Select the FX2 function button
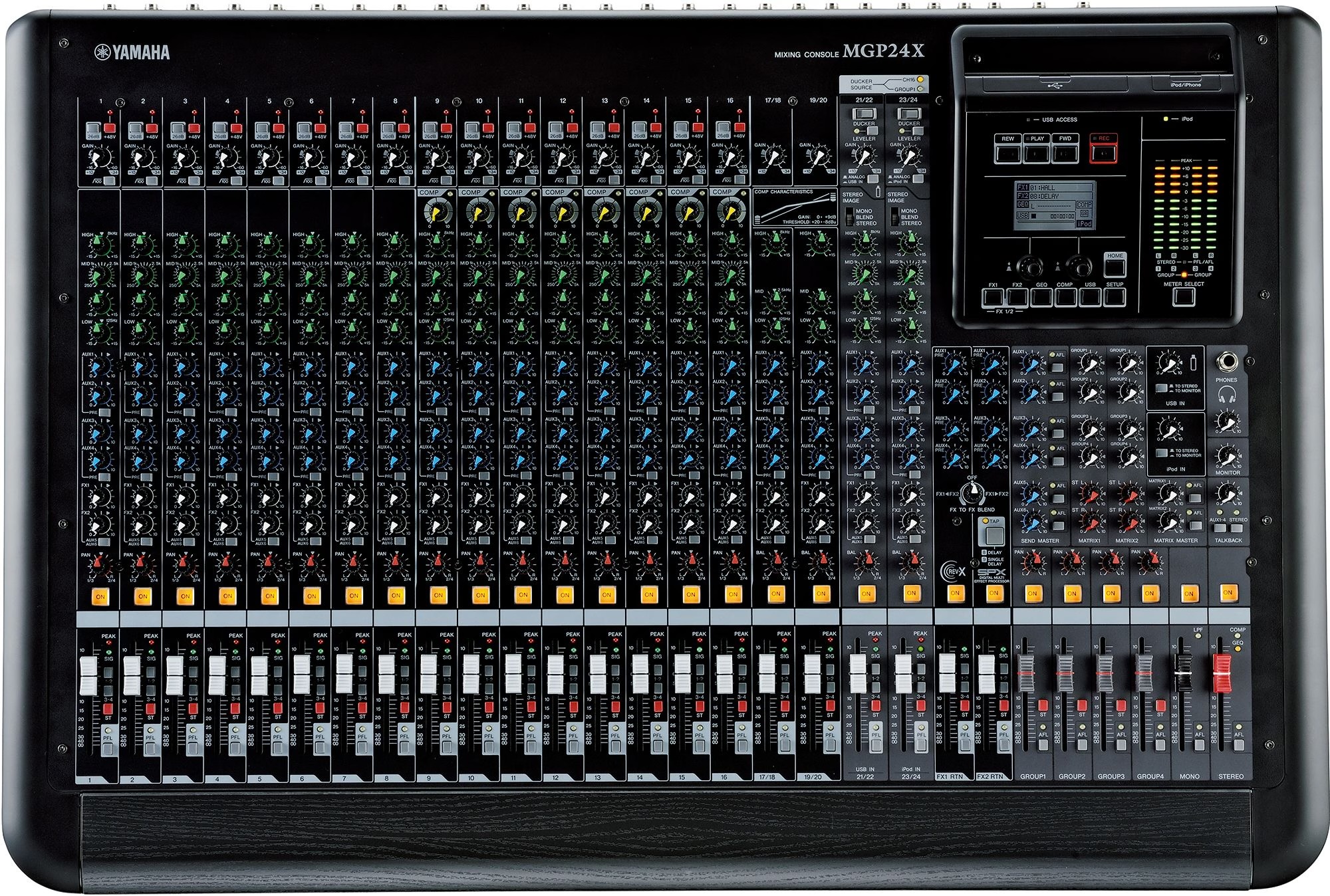The image size is (1330, 896). pyautogui.click(x=1017, y=298)
